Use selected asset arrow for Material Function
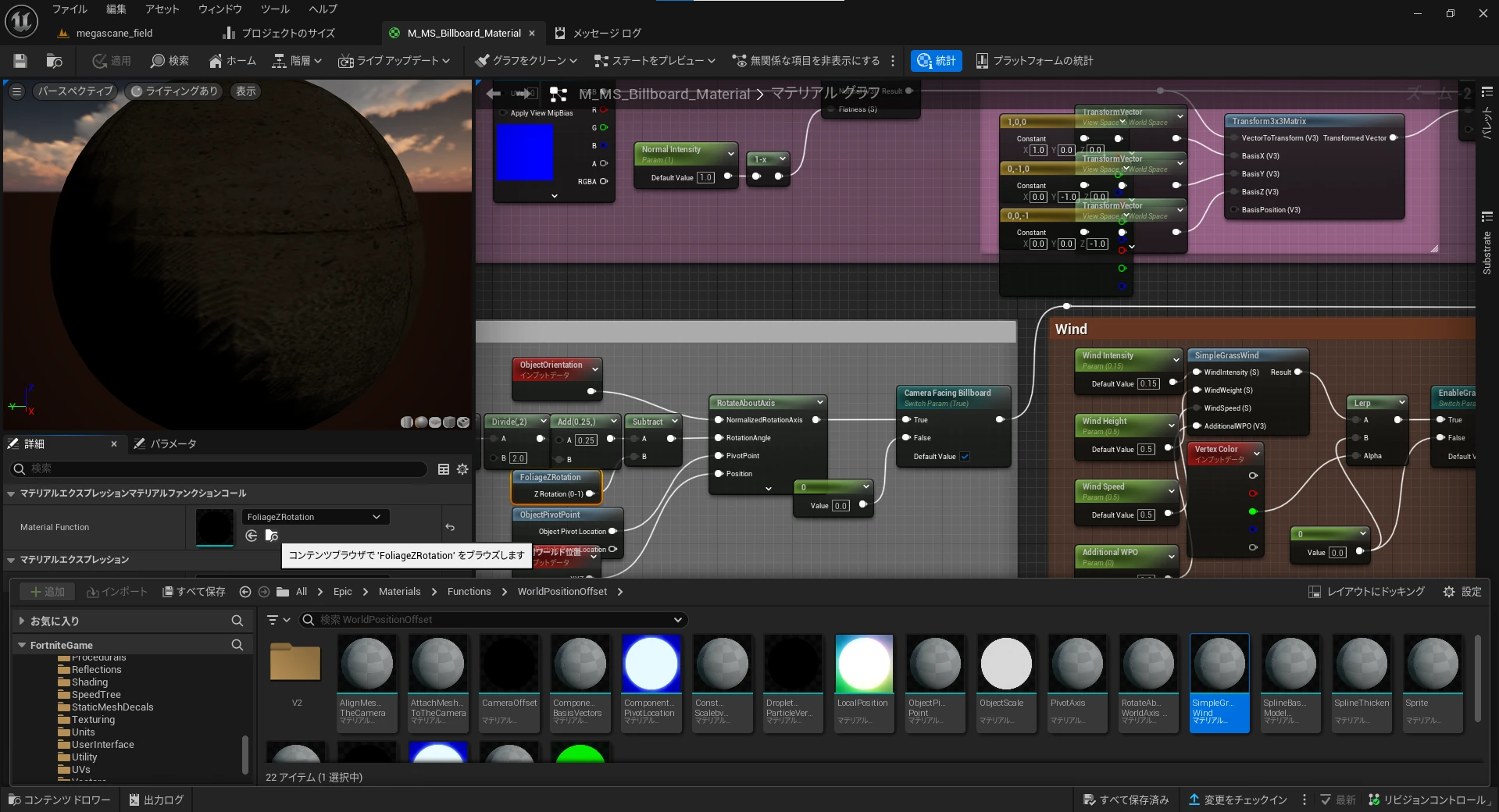This screenshot has height=812, width=1499. 252,536
